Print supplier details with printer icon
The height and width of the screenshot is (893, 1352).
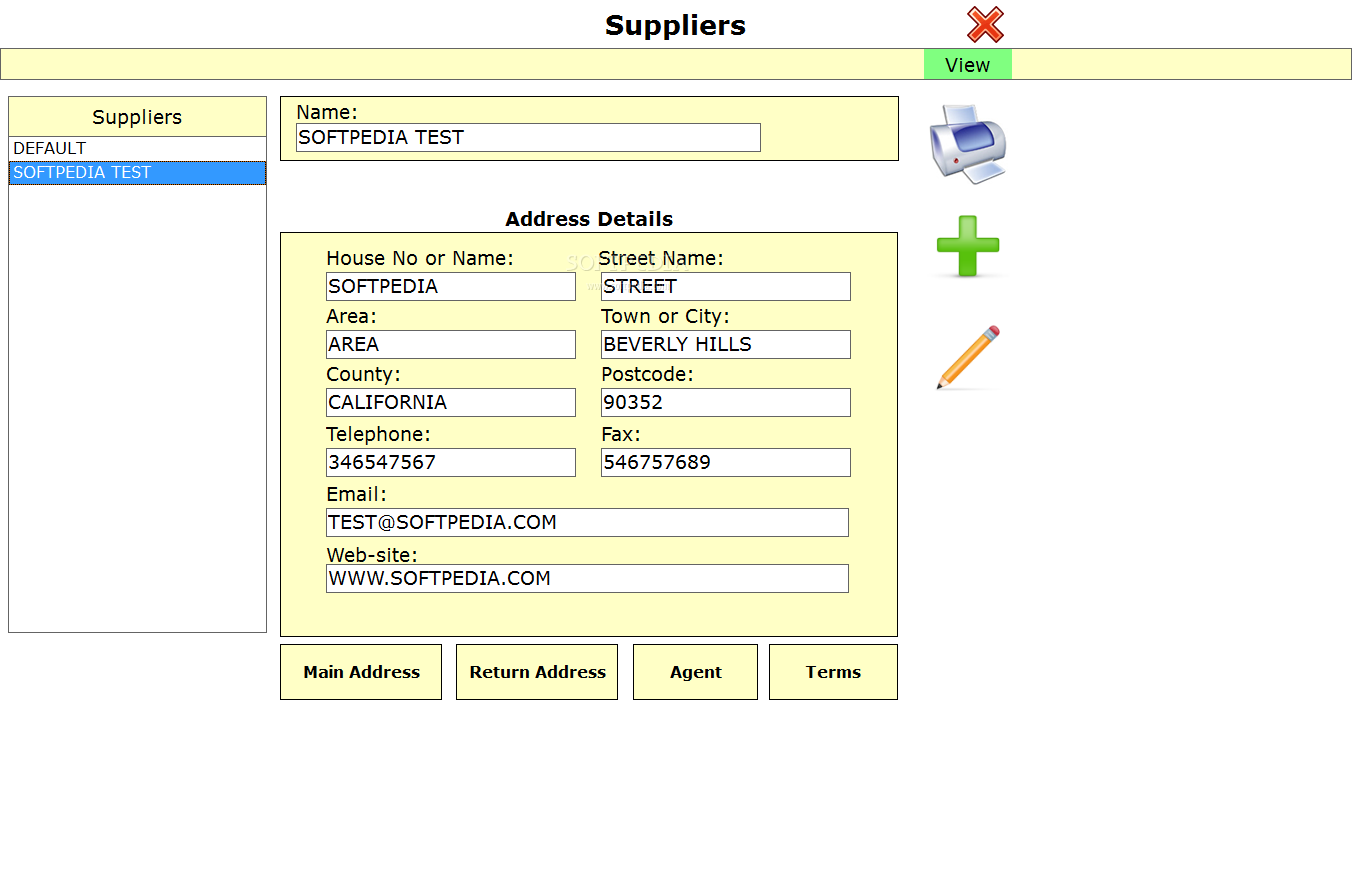point(967,144)
